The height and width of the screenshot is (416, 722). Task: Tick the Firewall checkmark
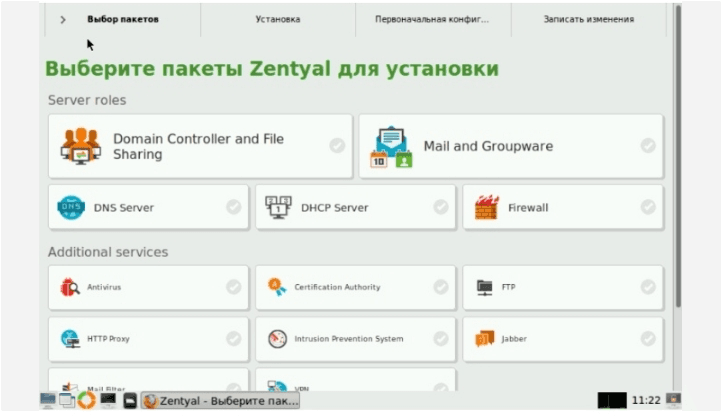(x=648, y=207)
